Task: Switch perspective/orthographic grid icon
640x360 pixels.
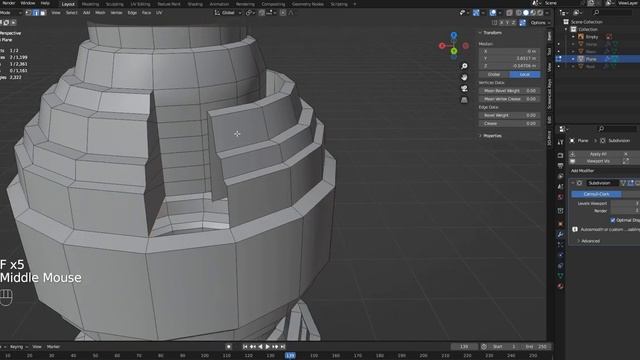Action: pos(464,100)
